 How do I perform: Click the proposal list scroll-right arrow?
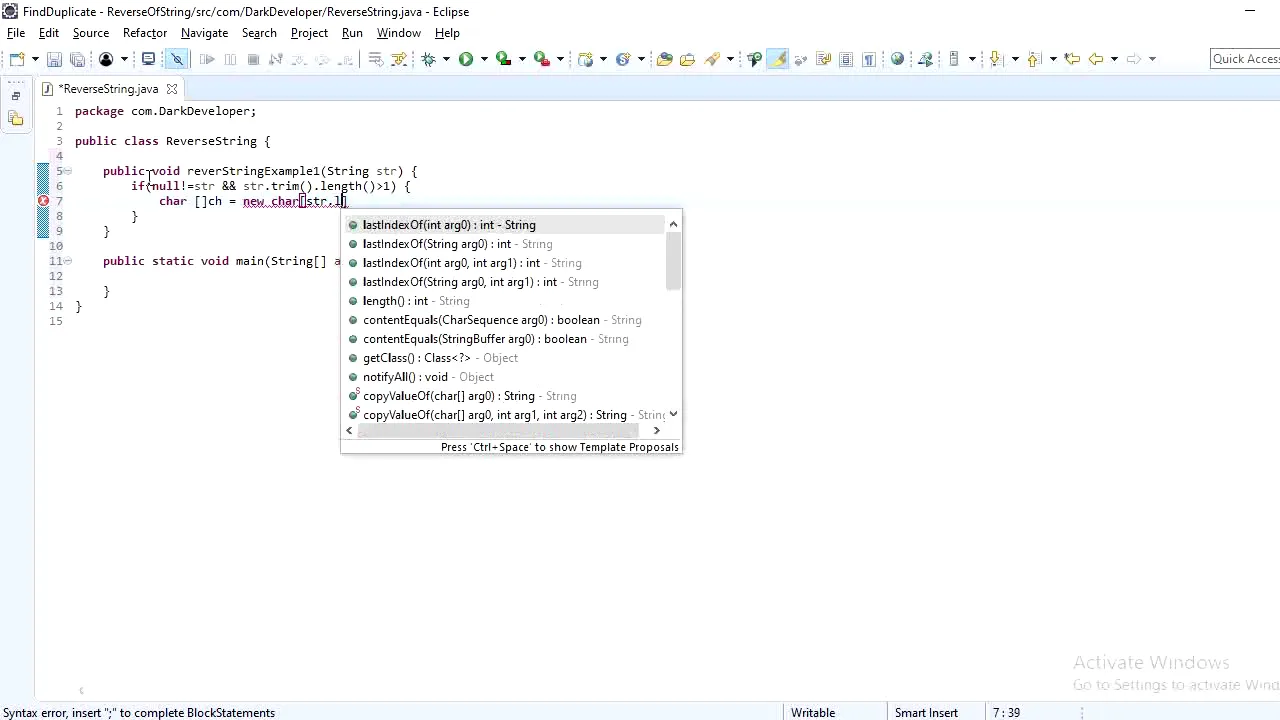click(656, 430)
